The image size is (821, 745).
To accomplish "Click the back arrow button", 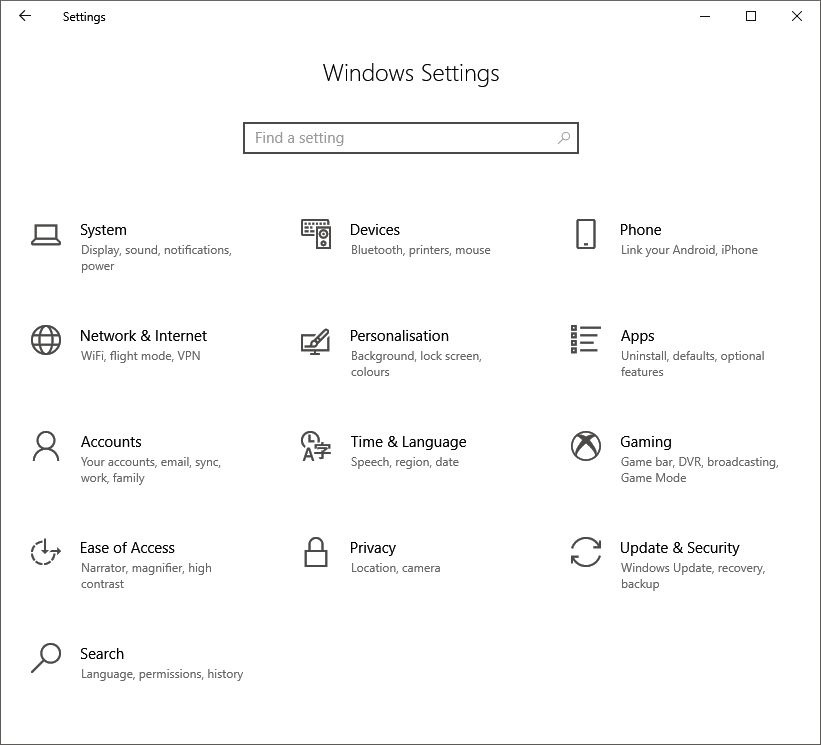I will click(x=24, y=17).
